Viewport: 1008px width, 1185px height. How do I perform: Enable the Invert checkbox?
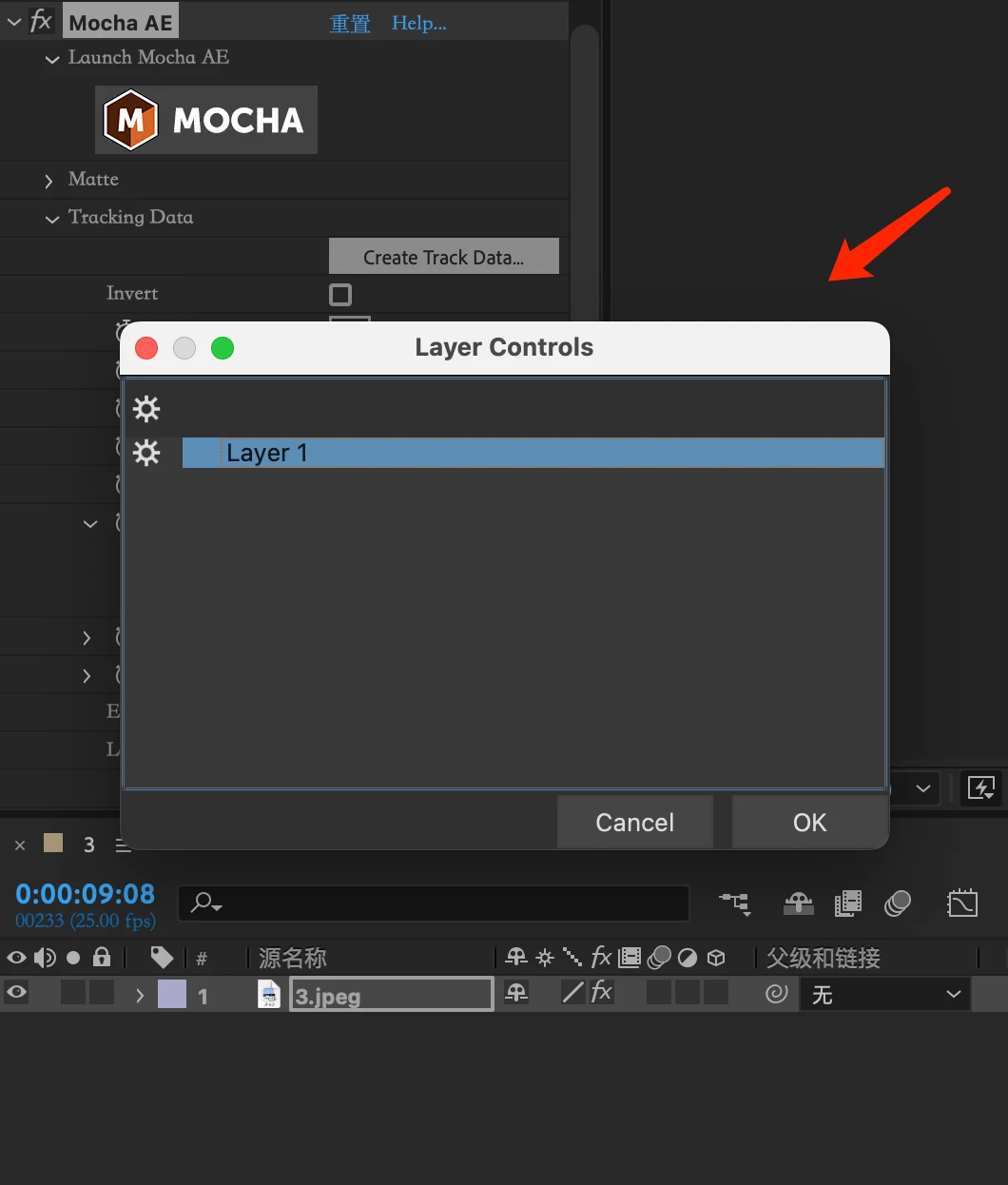tap(340, 295)
